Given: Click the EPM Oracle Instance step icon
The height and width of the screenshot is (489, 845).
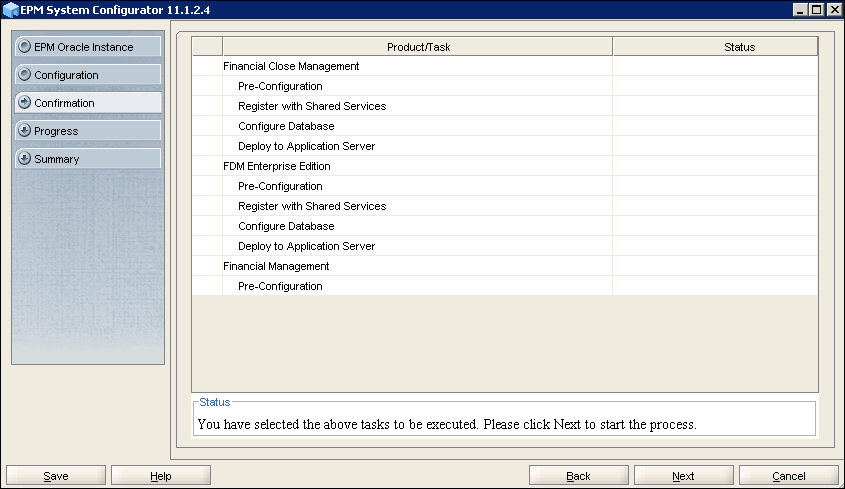Looking at the screenshot, I should coord(24,47).
